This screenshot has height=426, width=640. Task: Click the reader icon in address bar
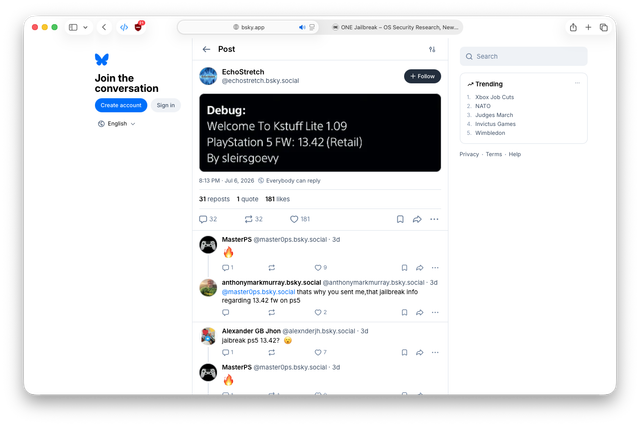312,27
